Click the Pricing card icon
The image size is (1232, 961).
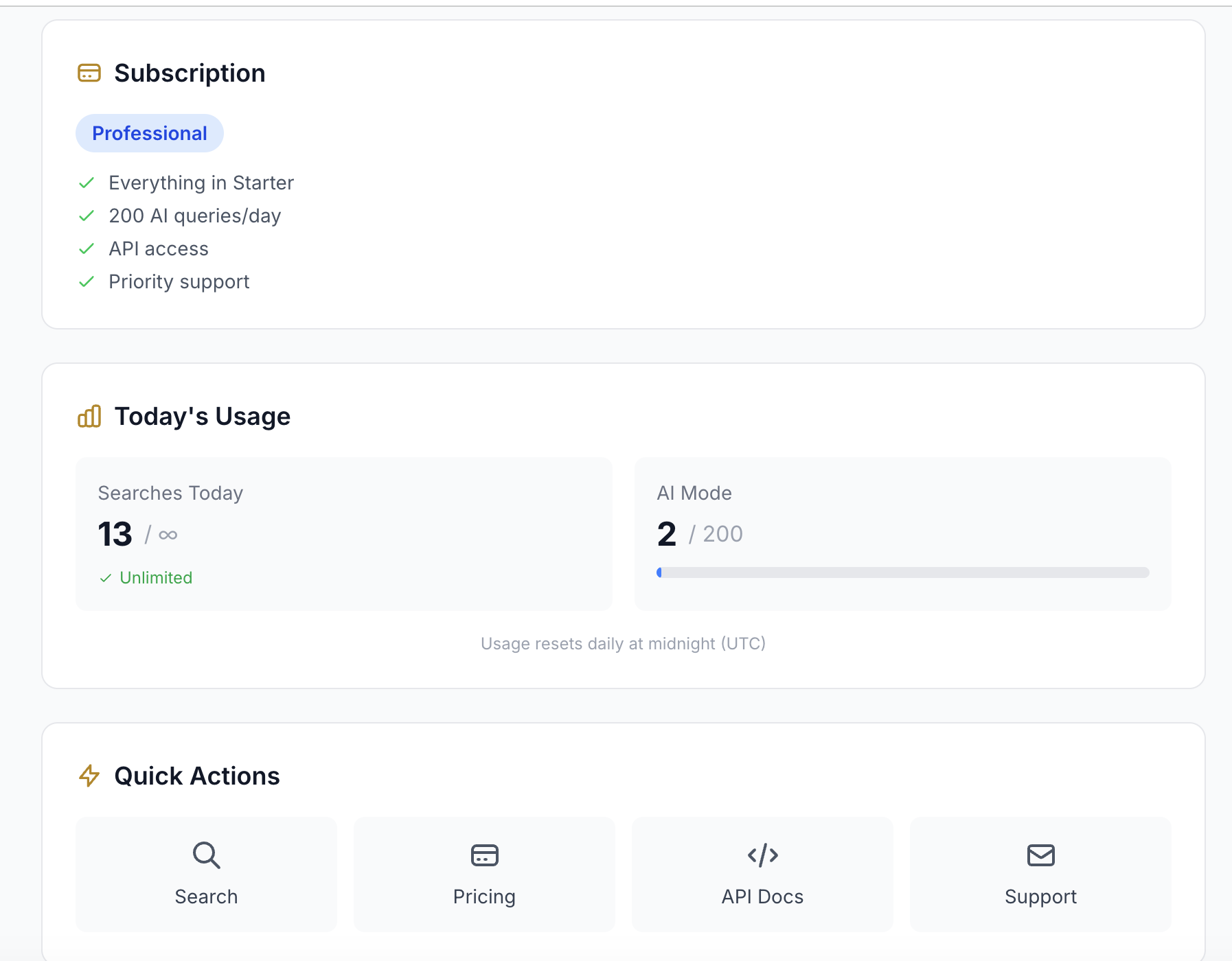point(484,855)
